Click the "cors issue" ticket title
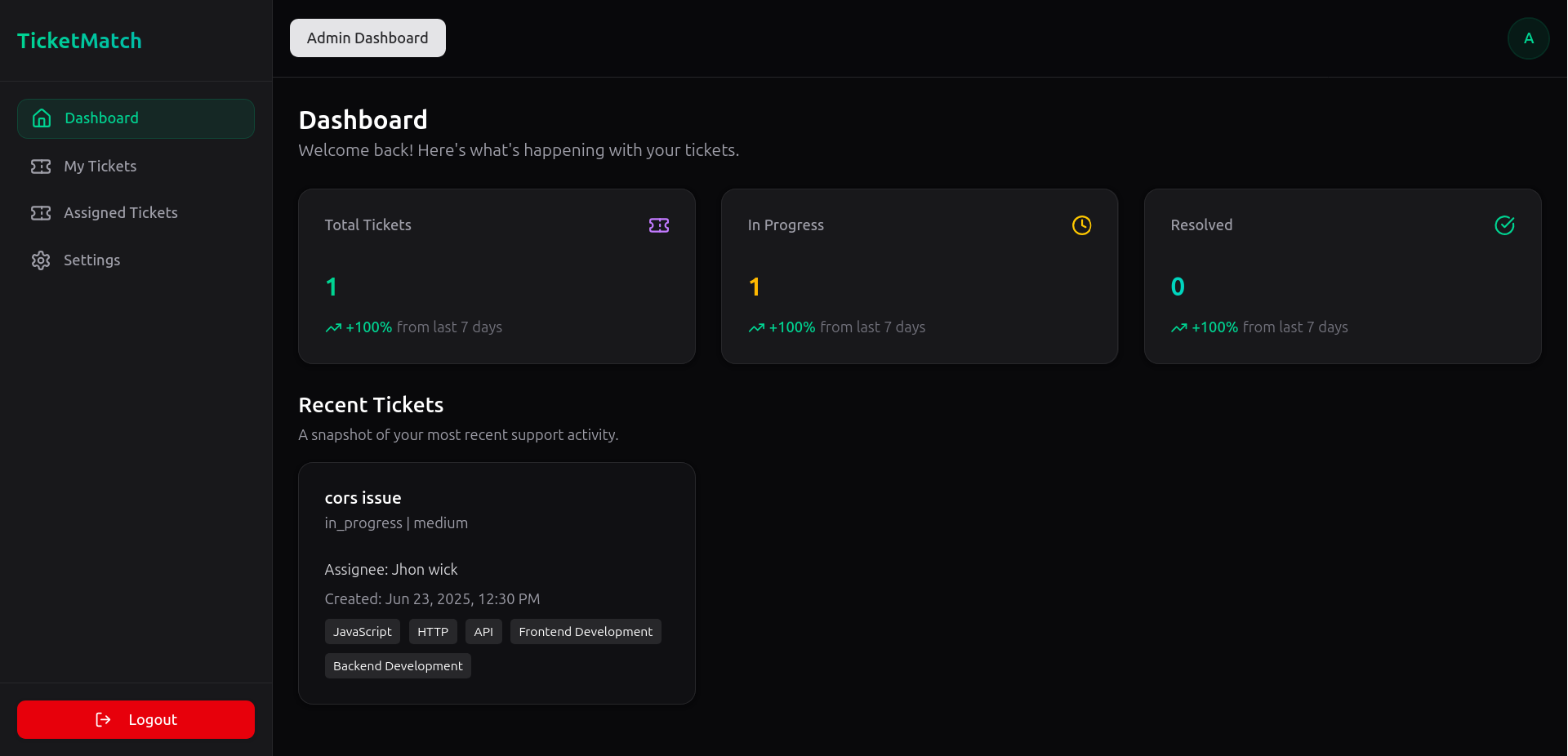The image size is (1568, 756). click(363, 498)
